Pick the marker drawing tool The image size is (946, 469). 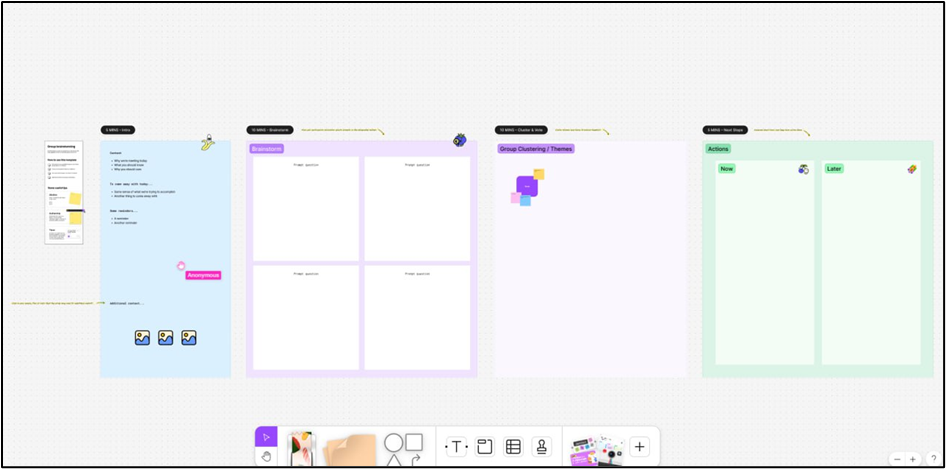click(300, 450)
